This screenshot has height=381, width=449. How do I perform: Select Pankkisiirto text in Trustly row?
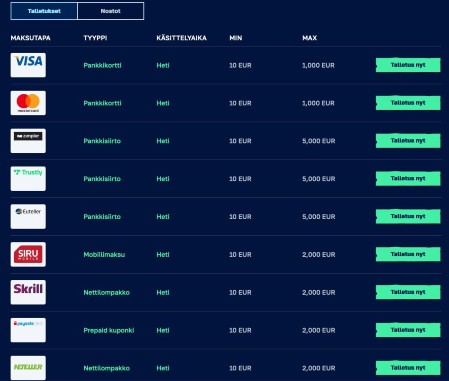(102, 179)
